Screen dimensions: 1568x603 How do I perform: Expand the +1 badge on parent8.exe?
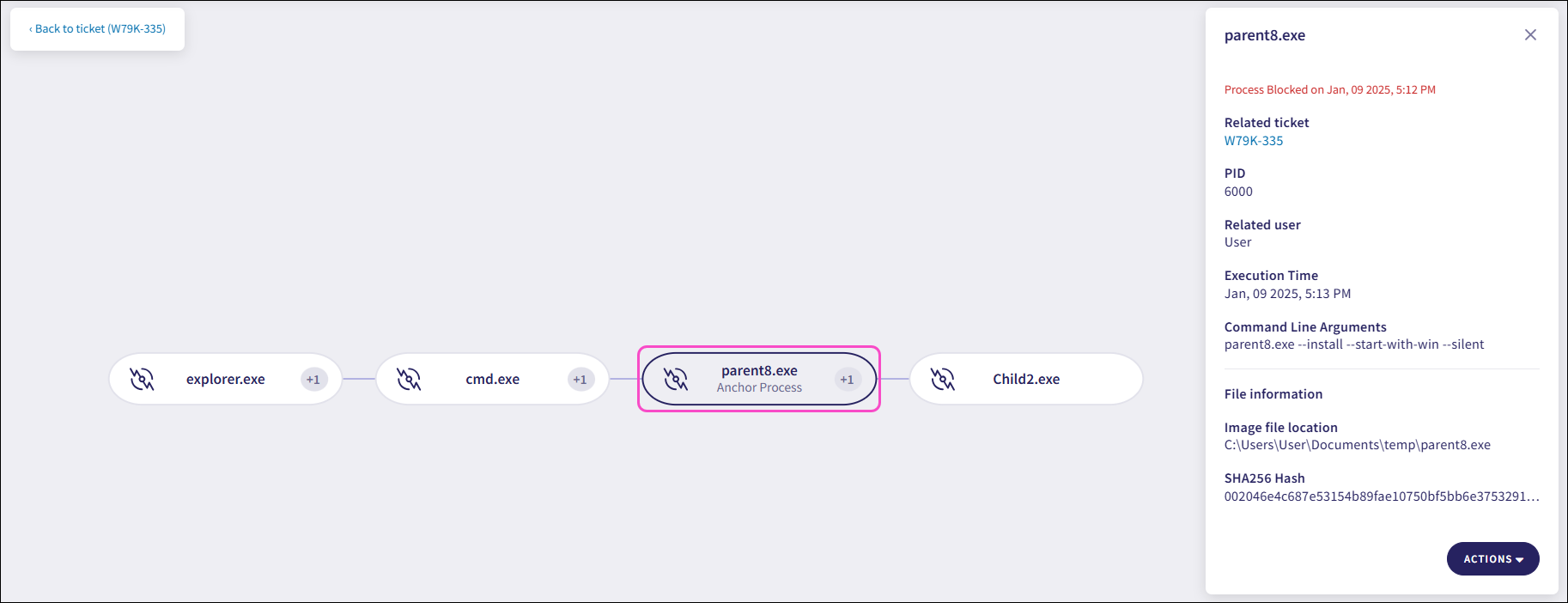coord(848,380)
